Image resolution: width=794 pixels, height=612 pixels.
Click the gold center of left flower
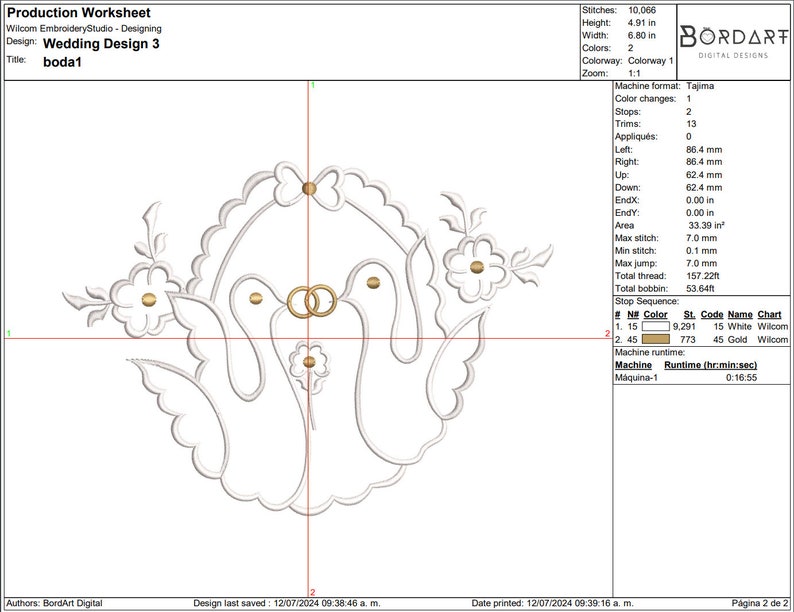tap(149, 300)
